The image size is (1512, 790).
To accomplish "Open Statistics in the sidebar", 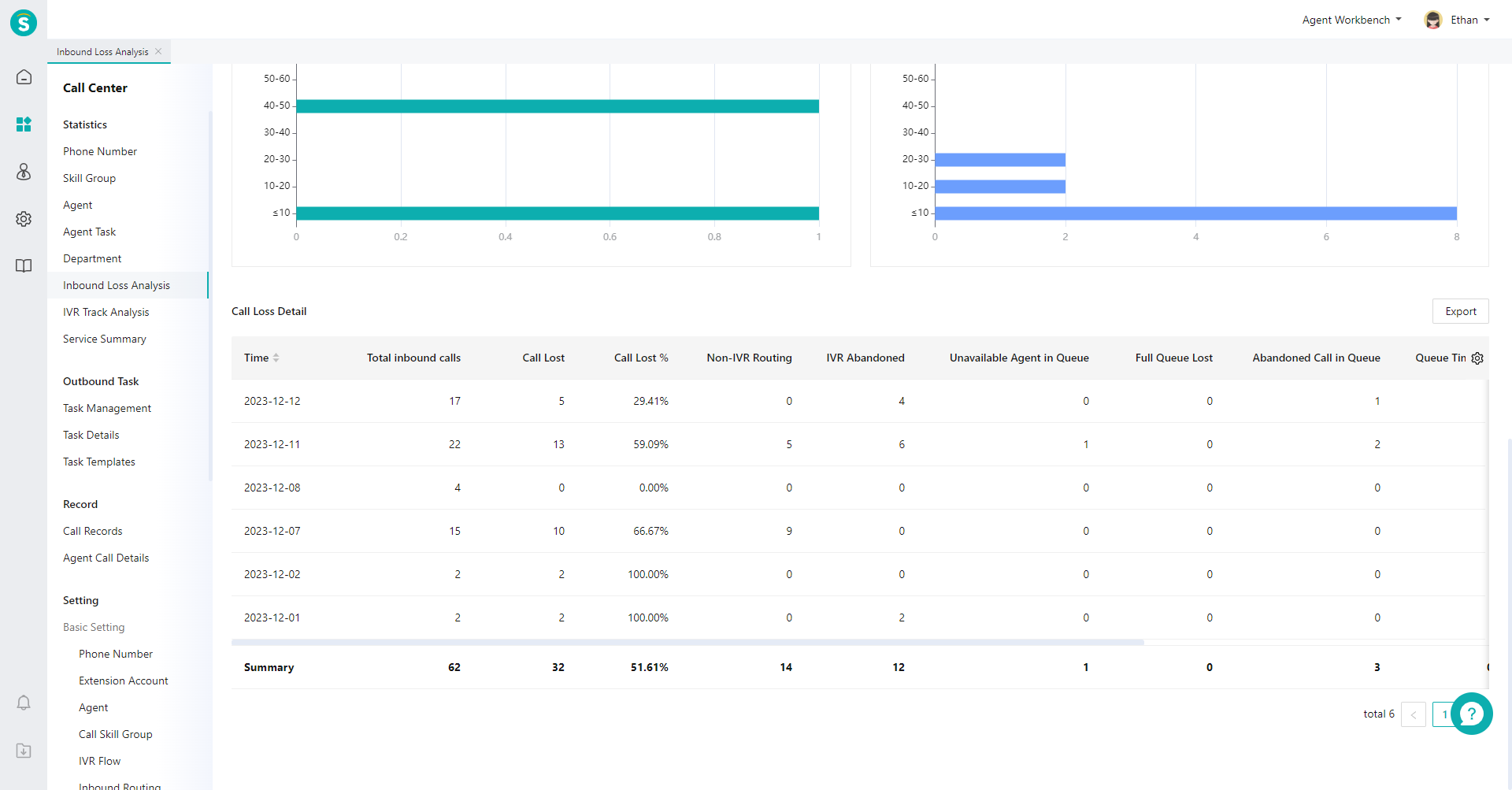I will tap(85, 124).
